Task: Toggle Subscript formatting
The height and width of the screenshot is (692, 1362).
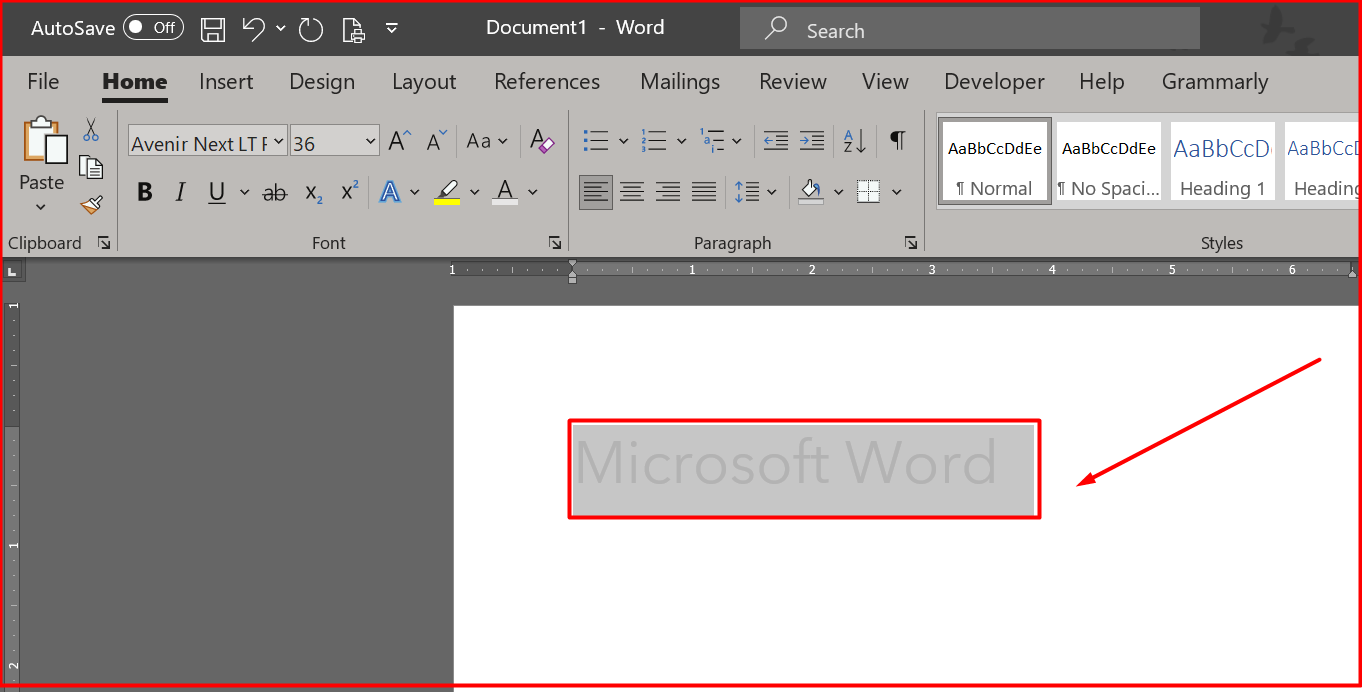Action: 314,193
